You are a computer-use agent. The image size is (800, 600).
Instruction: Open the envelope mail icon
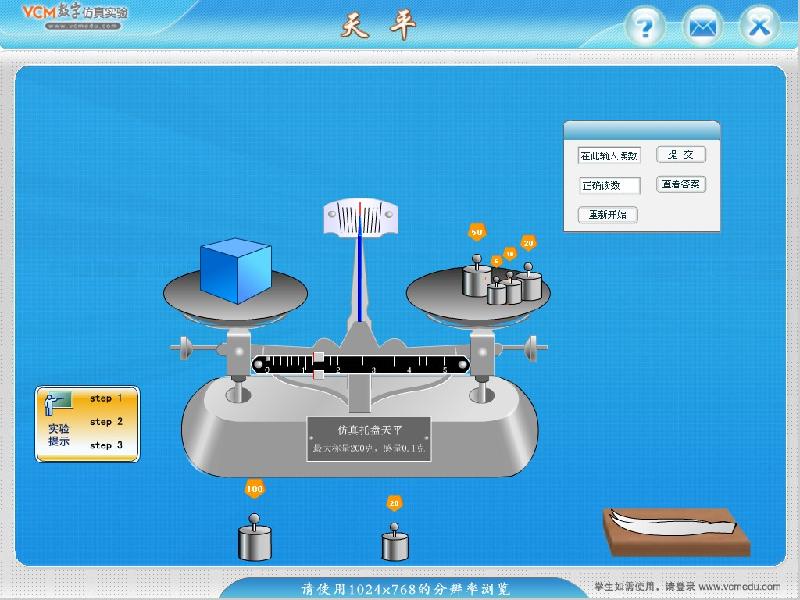tap(703, 27)
